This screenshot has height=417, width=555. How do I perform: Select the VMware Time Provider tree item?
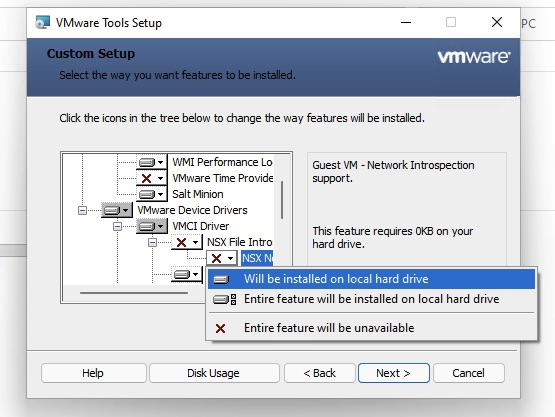(223, 178)
